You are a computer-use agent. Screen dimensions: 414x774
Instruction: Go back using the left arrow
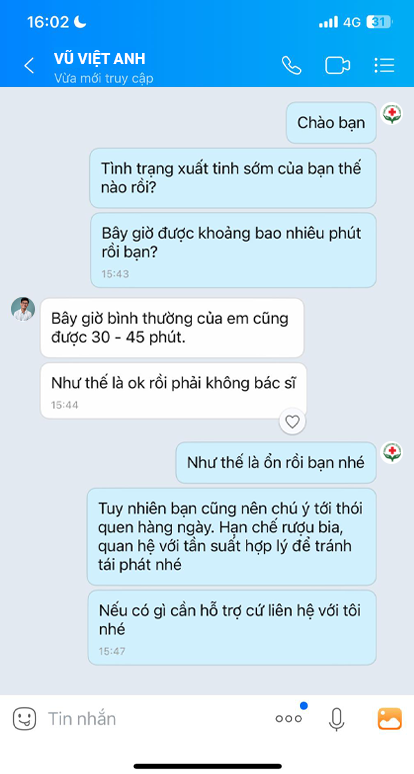click(29, 66)
